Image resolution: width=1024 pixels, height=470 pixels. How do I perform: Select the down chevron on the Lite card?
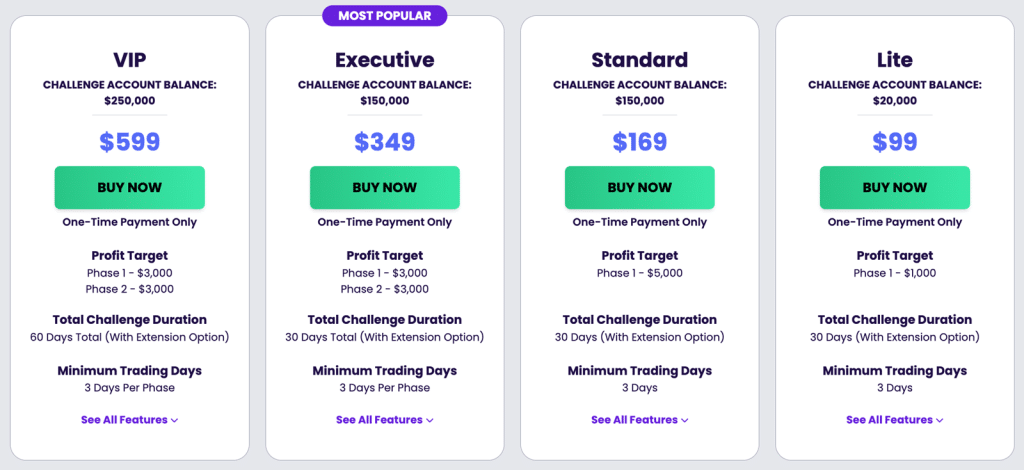pos(940,421)
